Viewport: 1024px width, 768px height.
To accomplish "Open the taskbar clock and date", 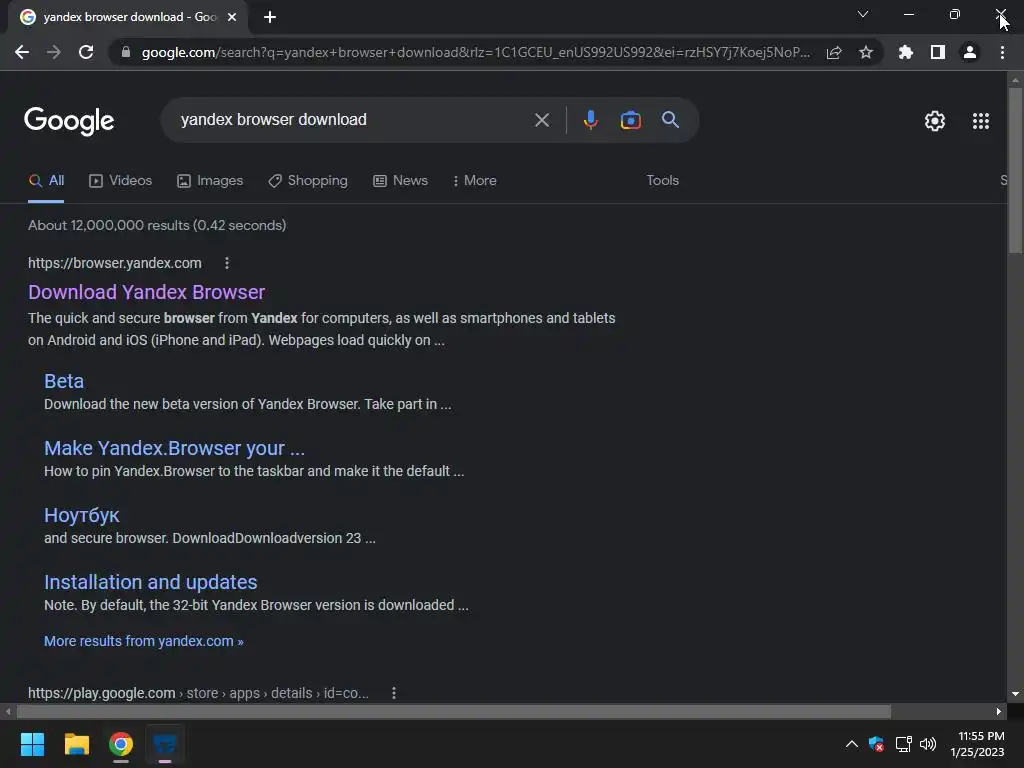I will pyautogui.click(x=978, y=744).
